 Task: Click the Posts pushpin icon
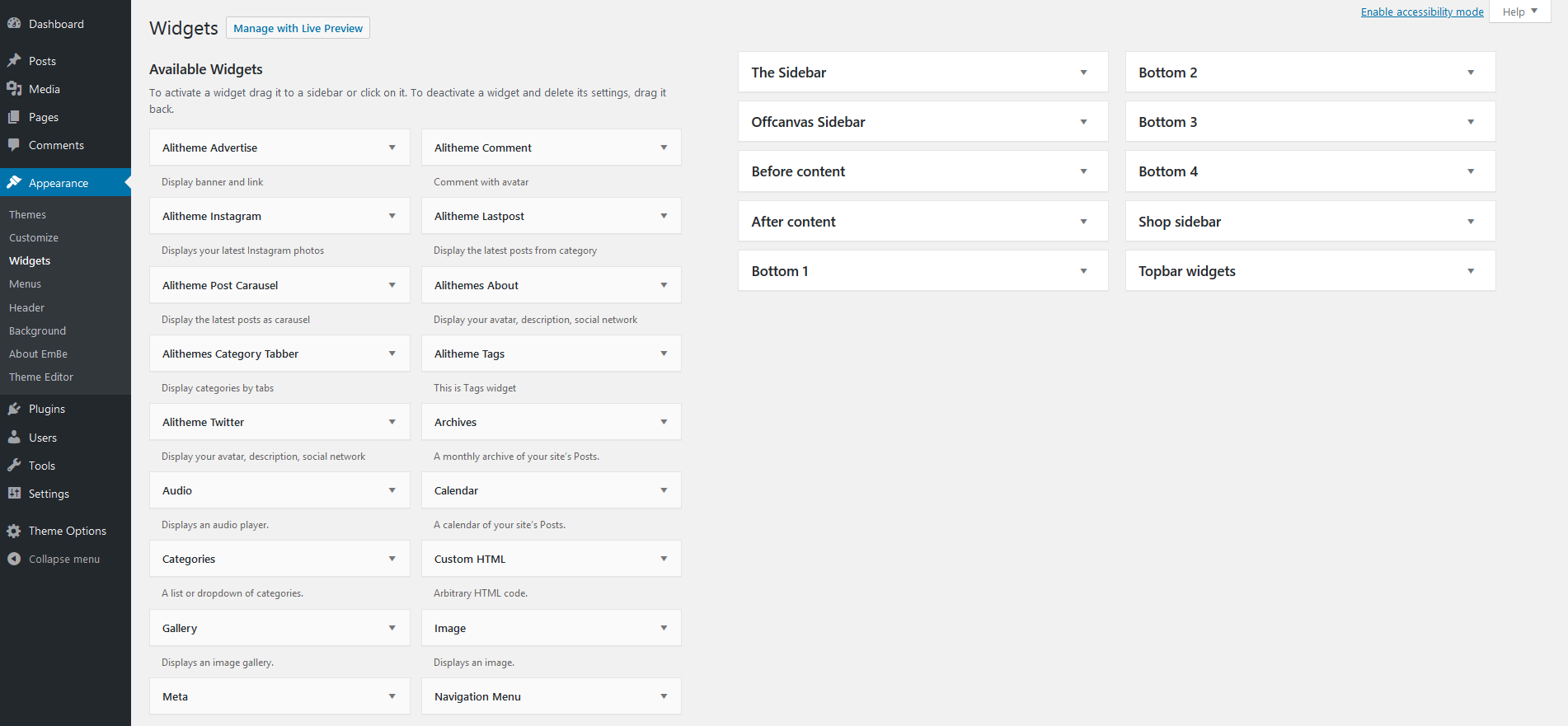14,61
